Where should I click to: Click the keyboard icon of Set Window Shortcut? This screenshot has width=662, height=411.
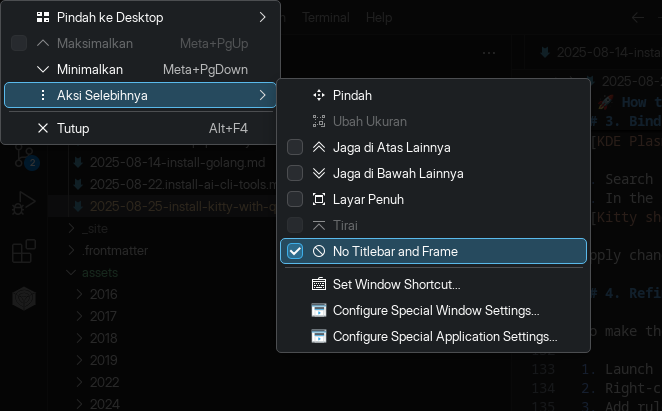(319, 284)
